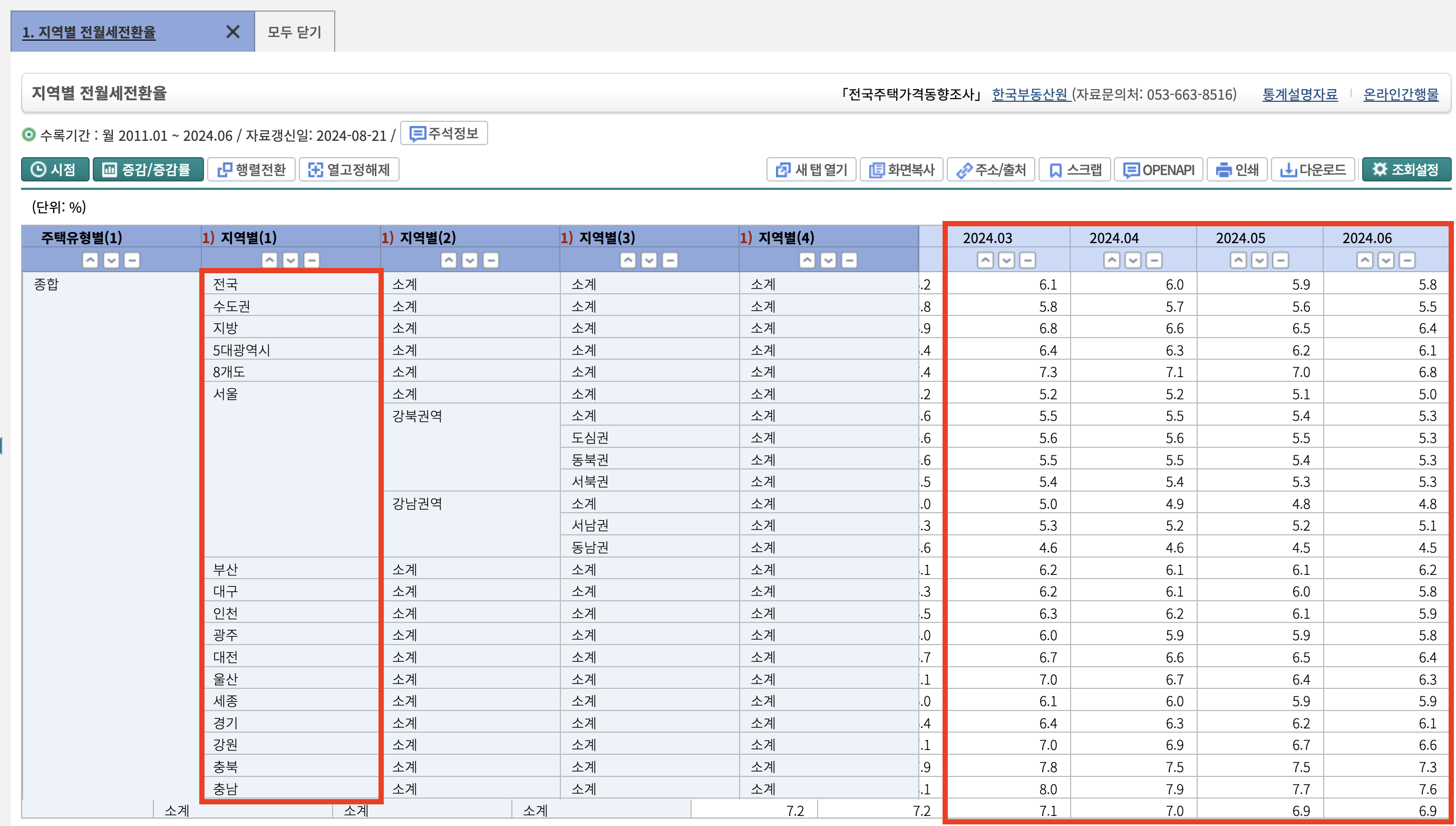The image size is (1456, 826).
Task: Click the 스크랩 bookmark button
Action: (1074, 170)
